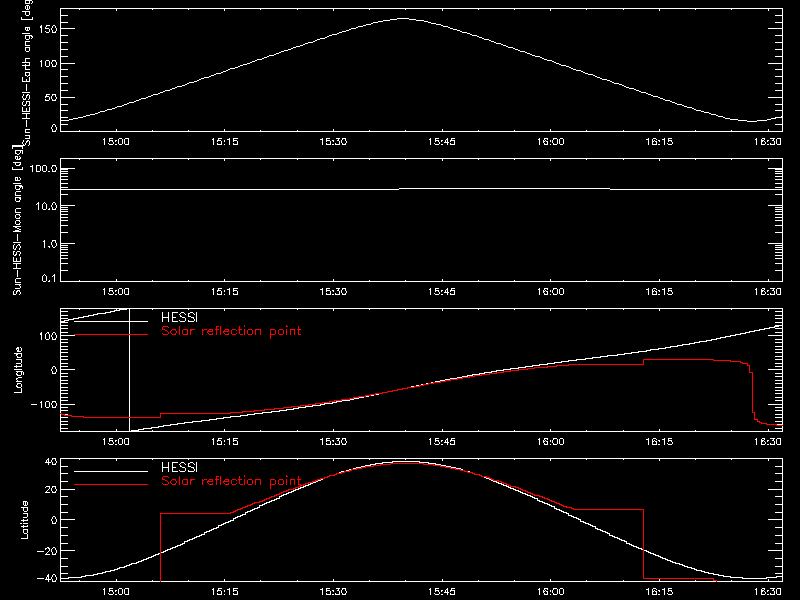This screenshot has width=800, height=600.
Task: Click the -100 tick on Longitude plot
Action: point(44,405)
